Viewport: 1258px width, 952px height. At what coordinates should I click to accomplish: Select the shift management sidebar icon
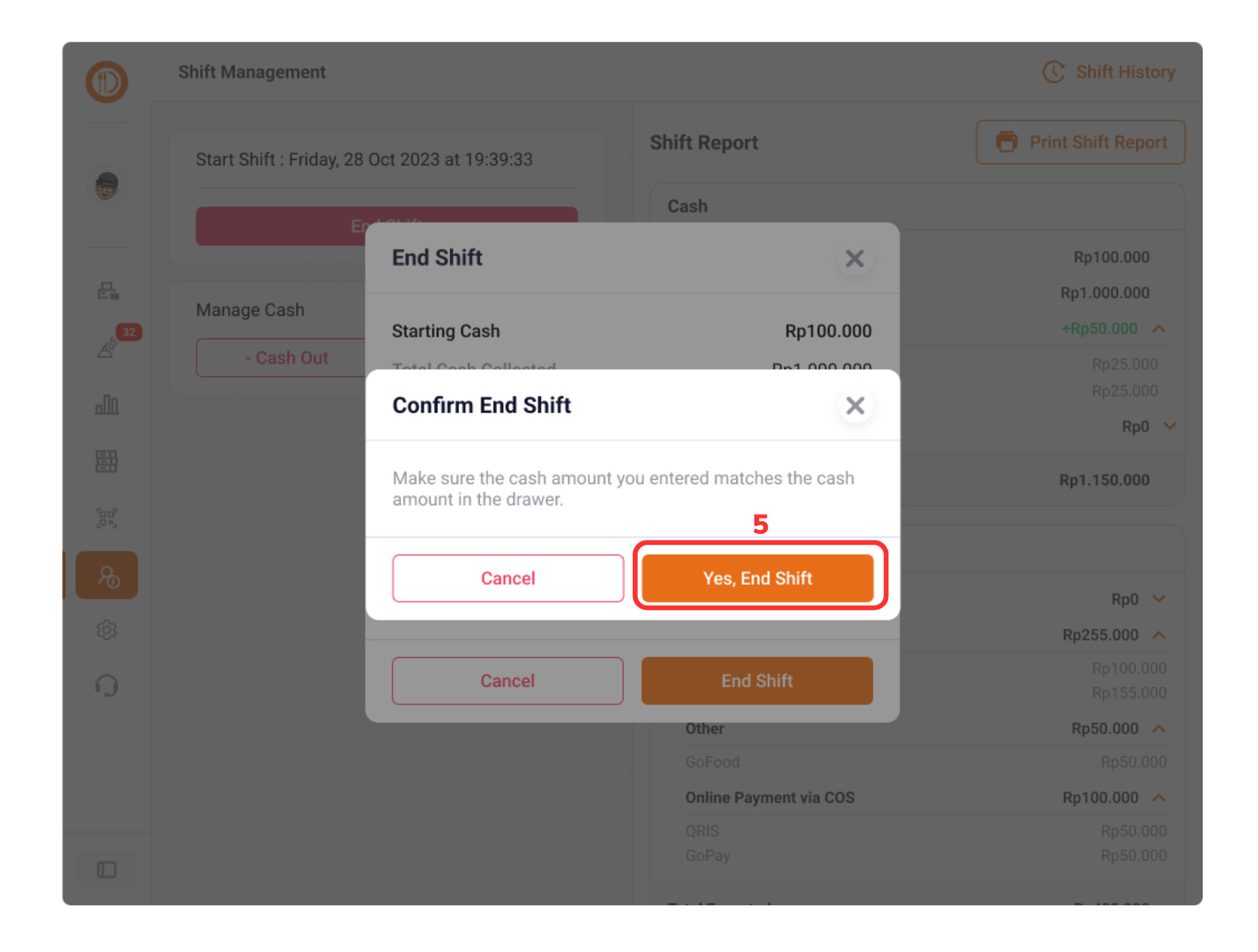tap(107, 575)
